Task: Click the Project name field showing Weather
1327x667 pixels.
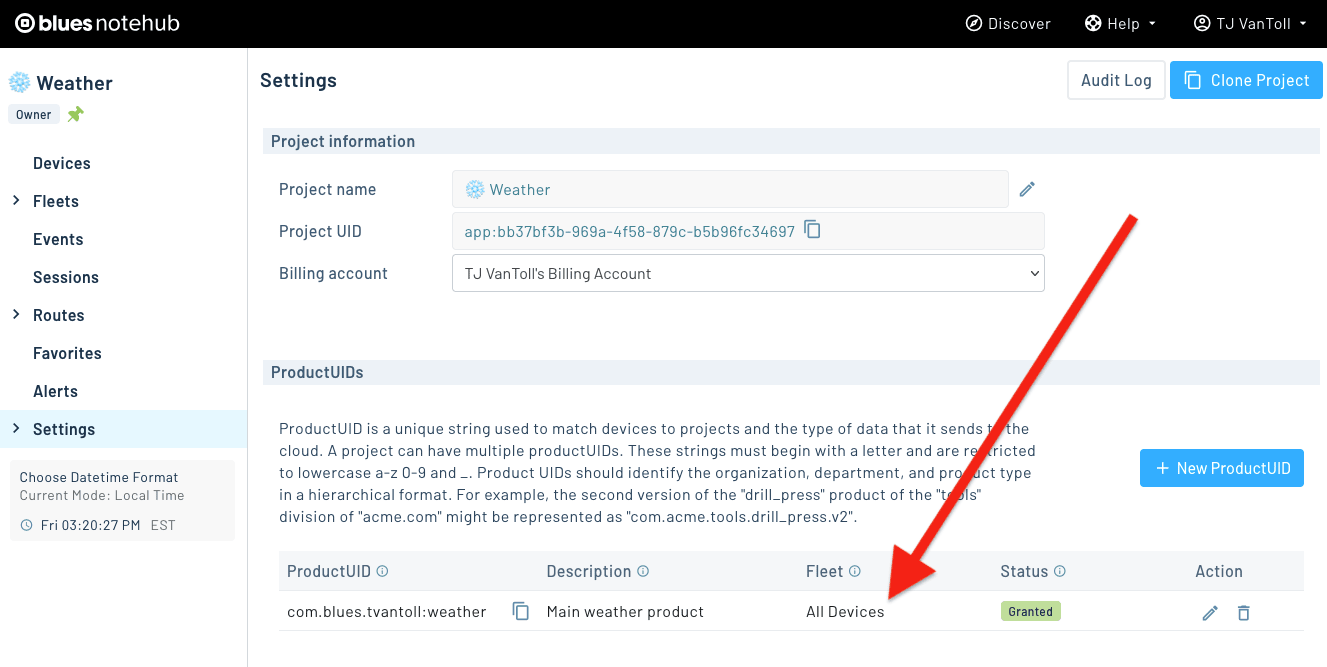Action: pyautogui.click(x=730, y=189)
